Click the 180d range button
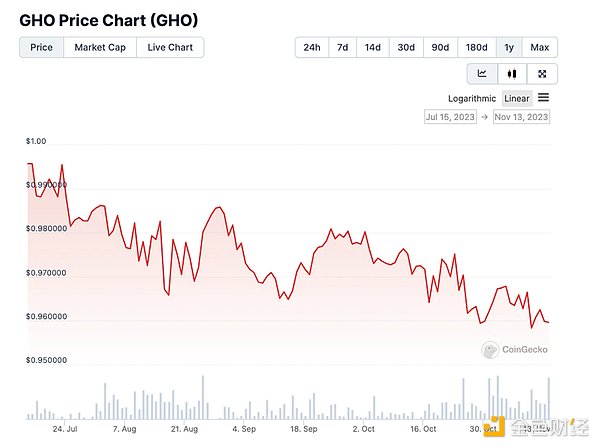600x448 pixels. 476,47
